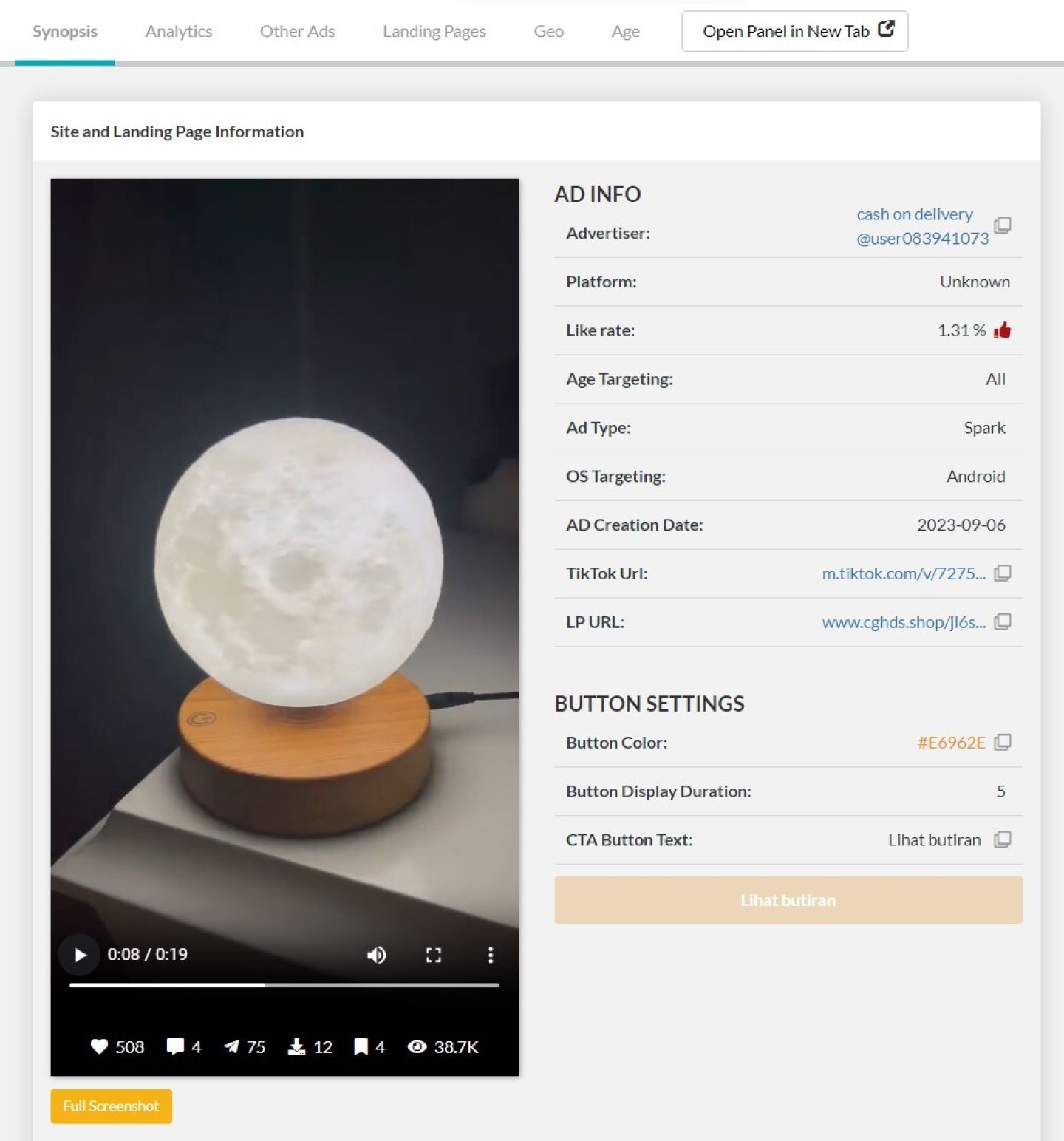Switch to the Analytics tab
Viewport: 1064px width, 1141px height.
pyautogui.click(x=179, y=31)
